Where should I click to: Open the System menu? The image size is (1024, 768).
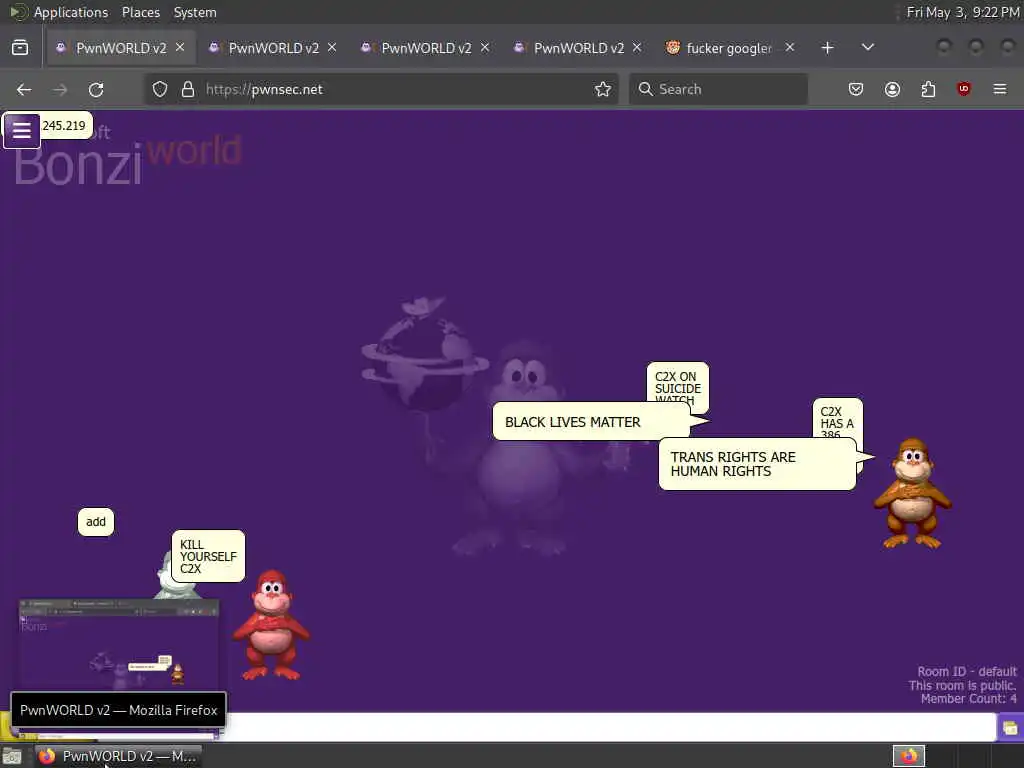tap(195, 12)
